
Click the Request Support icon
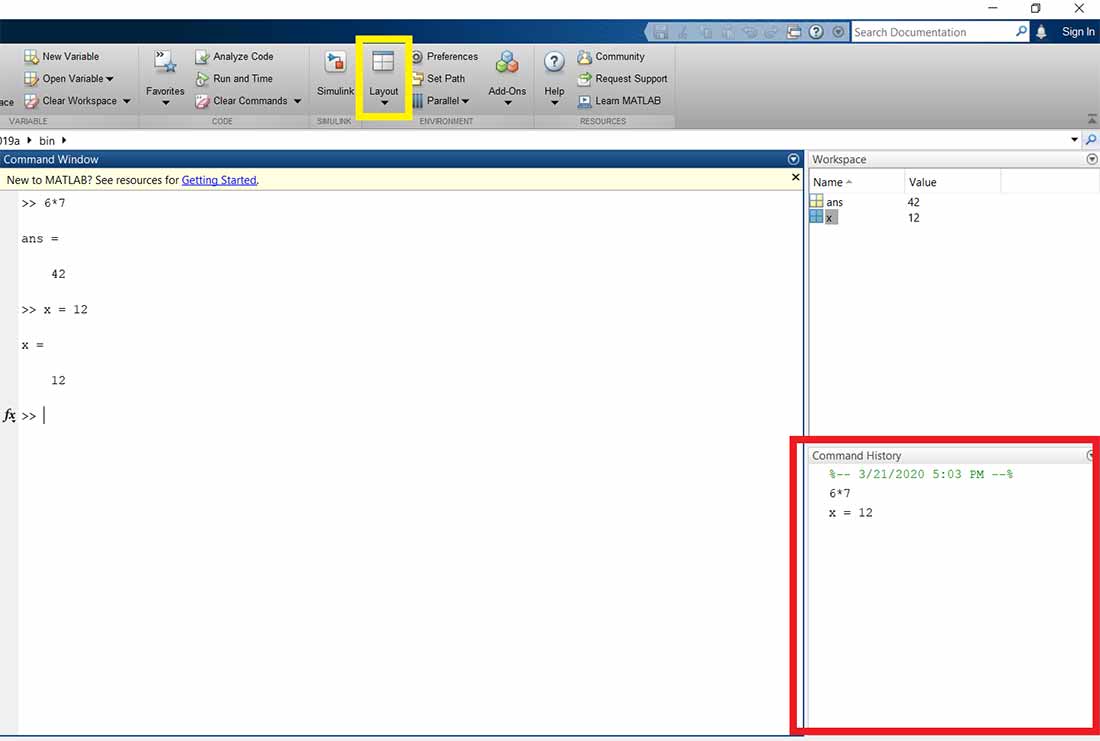584,79
